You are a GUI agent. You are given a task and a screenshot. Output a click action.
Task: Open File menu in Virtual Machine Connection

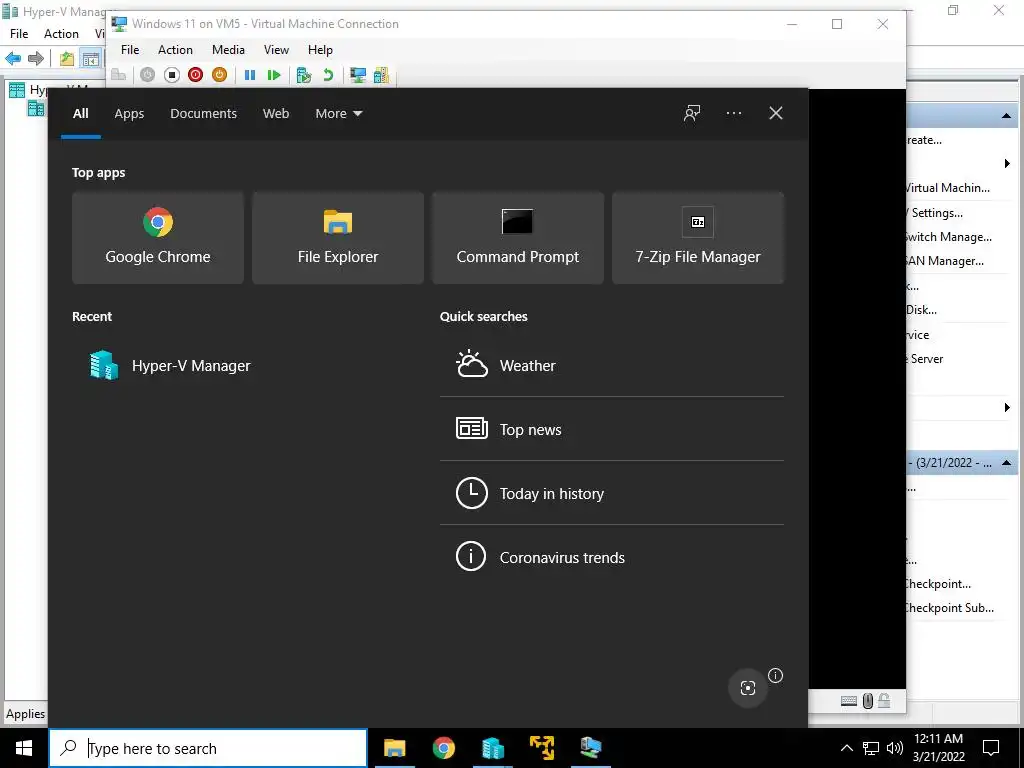pos(130,50)
